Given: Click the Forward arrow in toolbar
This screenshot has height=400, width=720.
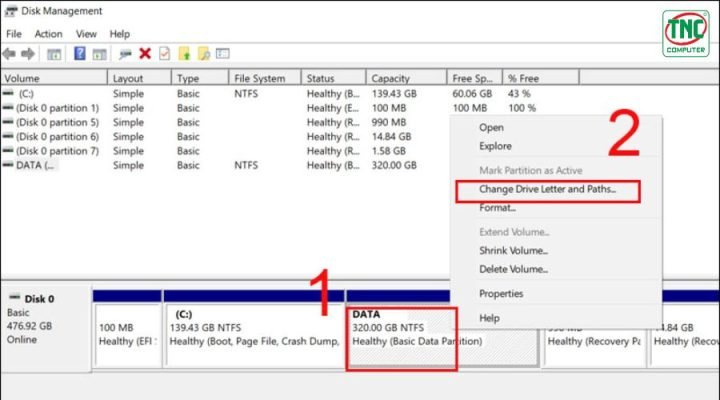Looking at the screenshot, I should pyautogui.click(x=27, y=53).
